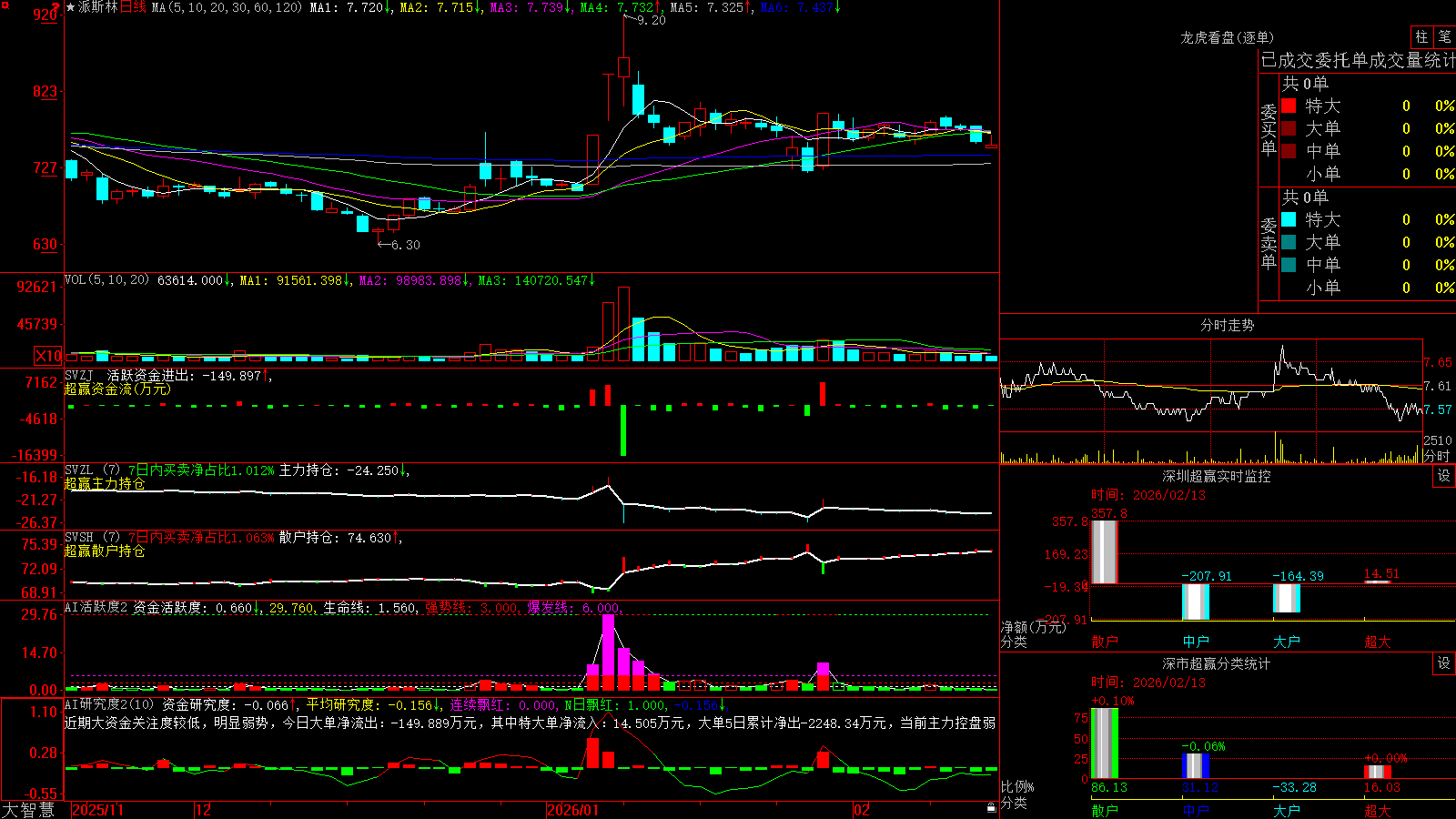
Task: Toggle the 笔 tick display mode
Action: pyautogui.click(x=1444, y=37)
